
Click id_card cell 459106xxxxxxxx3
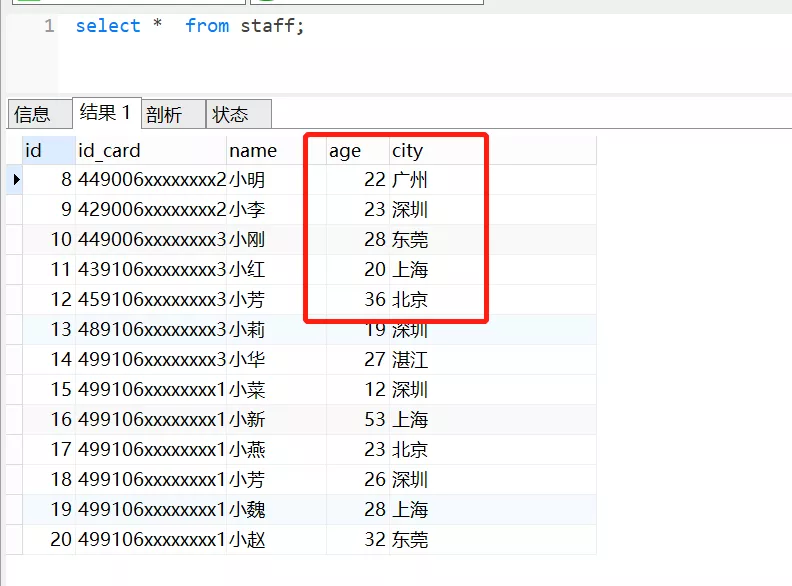tap(151, 300)
